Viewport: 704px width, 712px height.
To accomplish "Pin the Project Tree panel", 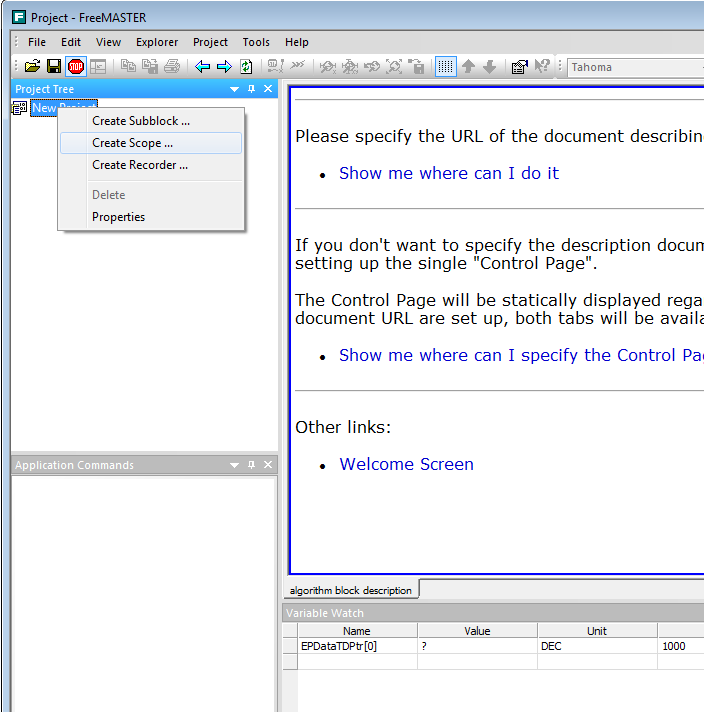I will pos(251,89).
